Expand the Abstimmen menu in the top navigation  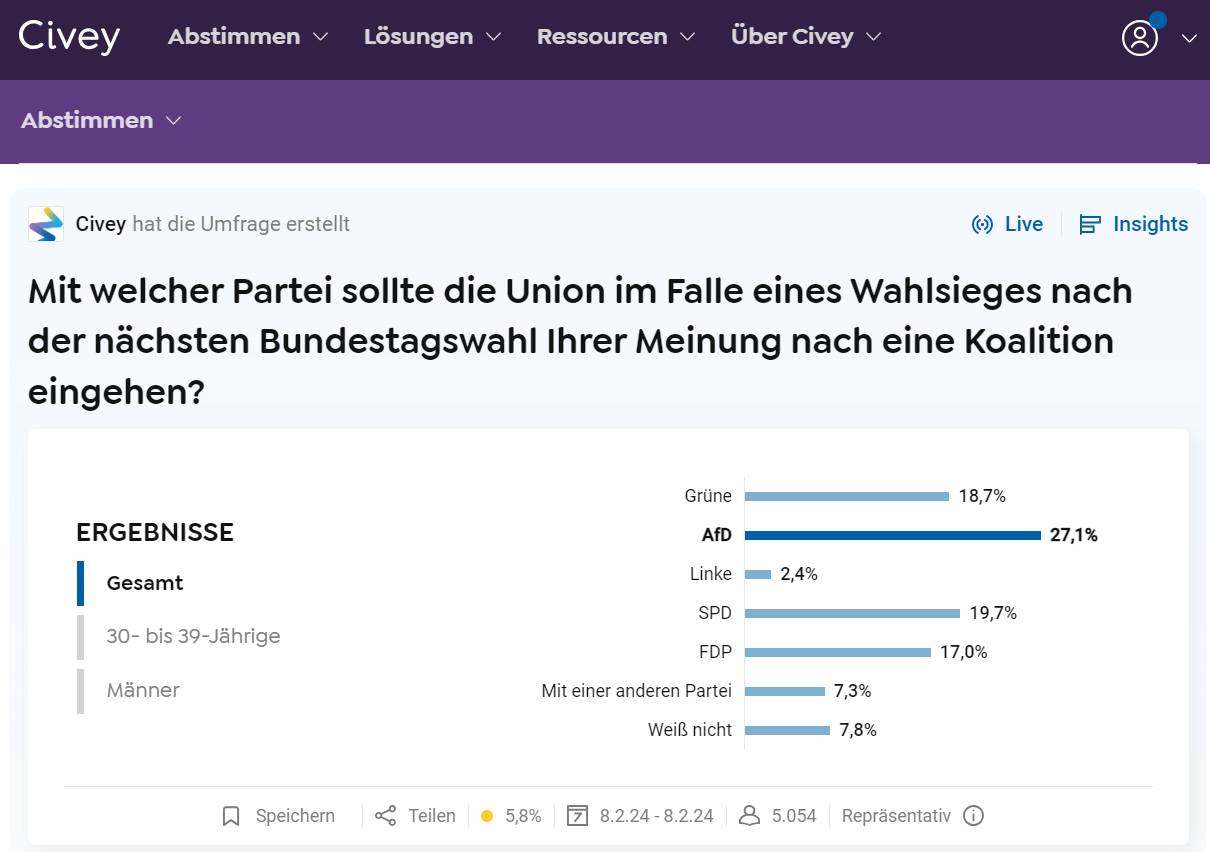tap(248, 36)
